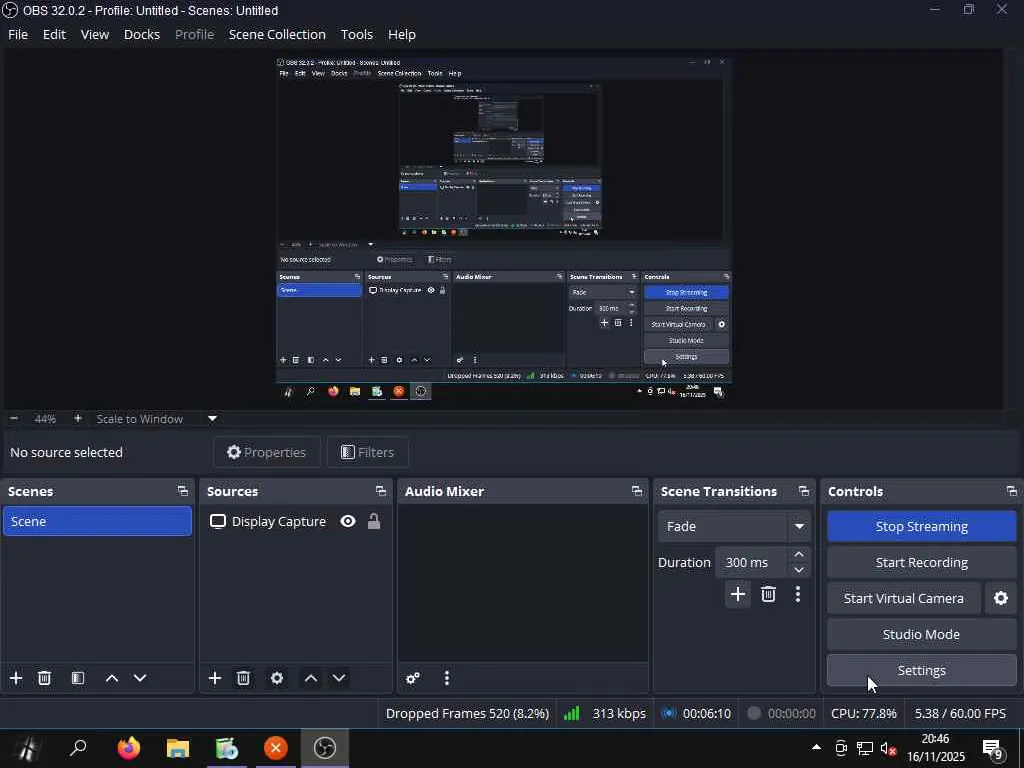Enable Studio Mode

tap(921, 634)
